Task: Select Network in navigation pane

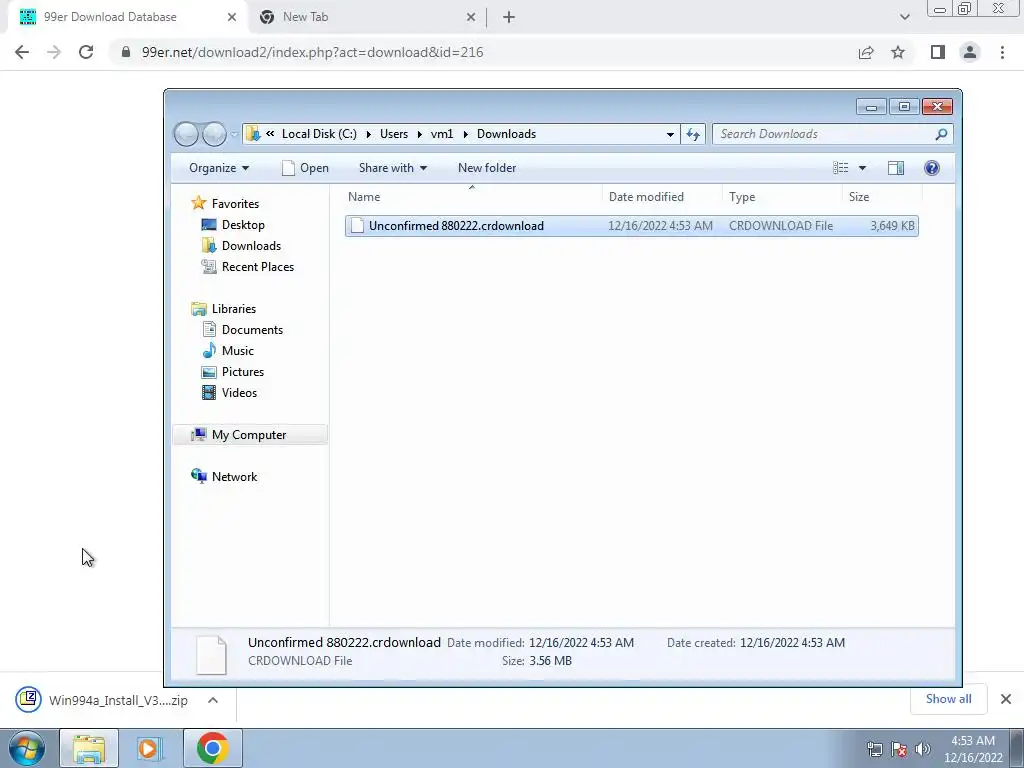Action: [234, 477]
